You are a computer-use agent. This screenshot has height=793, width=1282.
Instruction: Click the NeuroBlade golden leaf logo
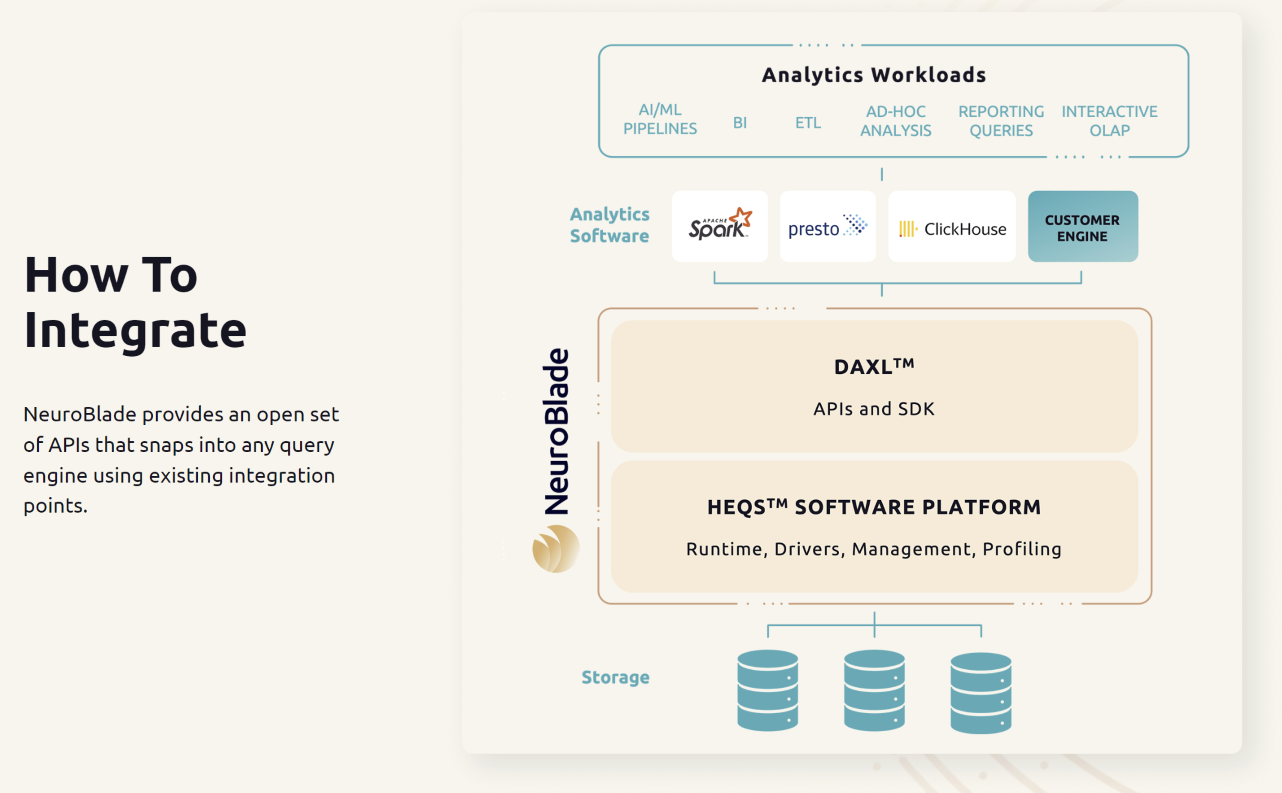coord(556,548)
